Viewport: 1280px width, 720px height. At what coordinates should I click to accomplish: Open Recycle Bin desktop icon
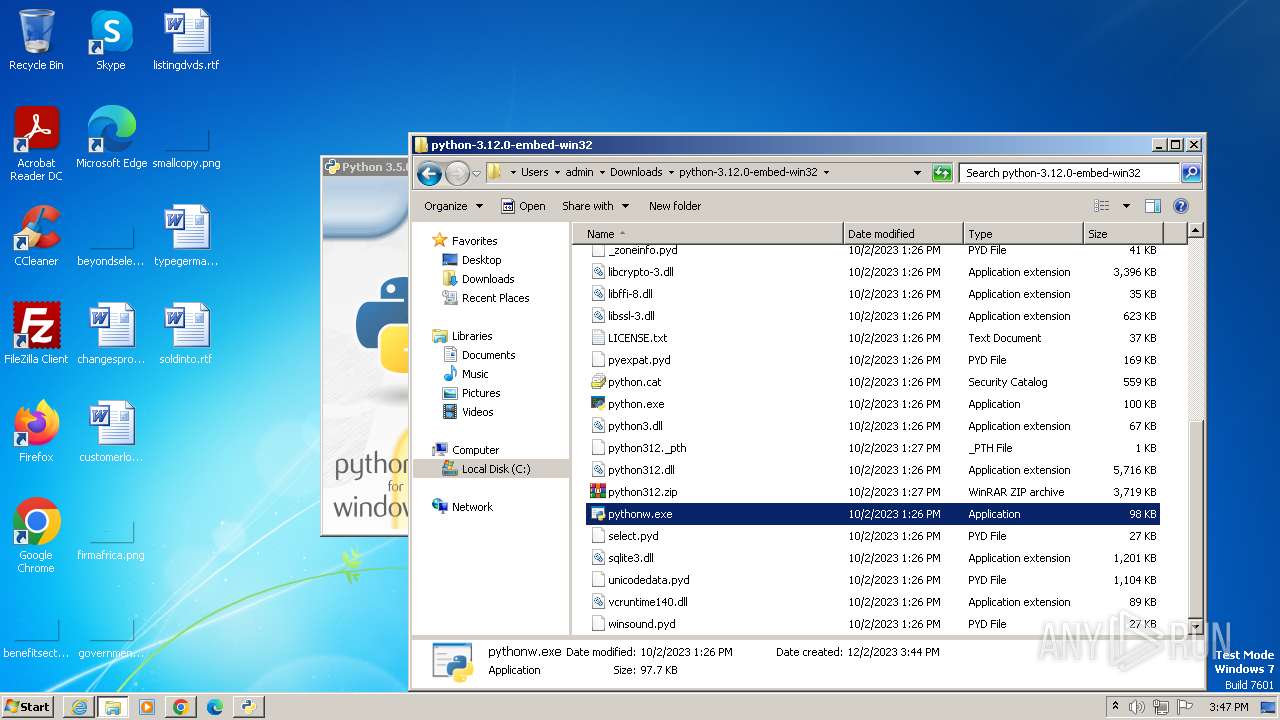pyautogui.click(x=36, y=40)
